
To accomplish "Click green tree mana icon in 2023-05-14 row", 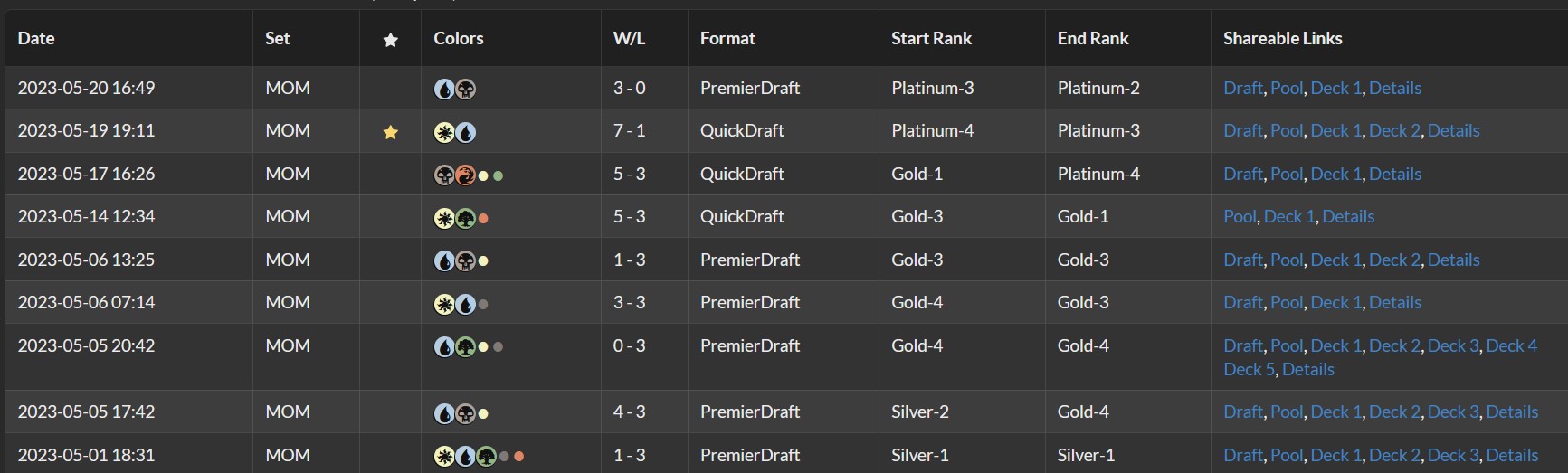I will [x=465, y=218].
